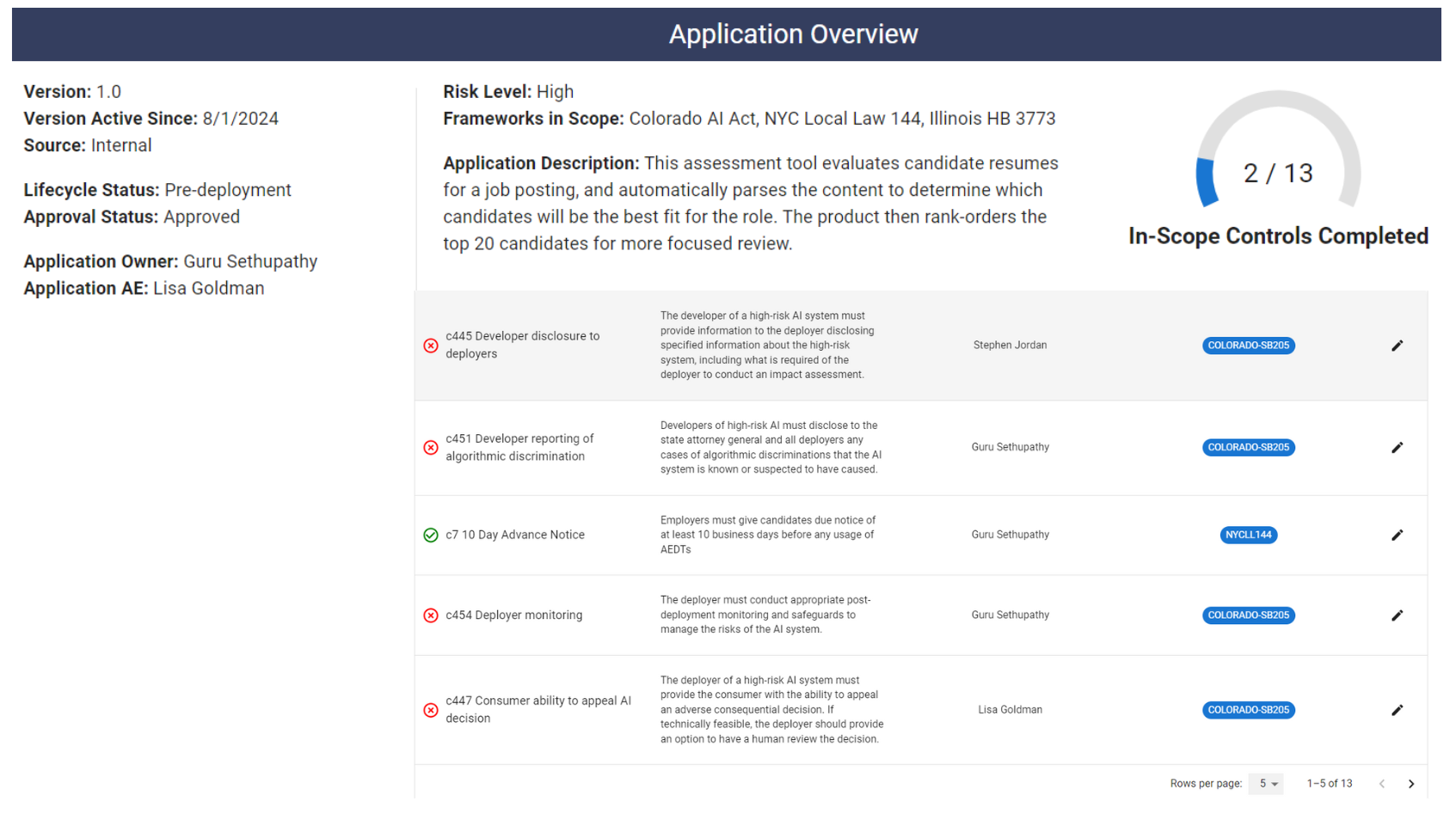This screenshot has width=1456, height=814.
Task: Toggle the green completed status on c7
Action: tap(431, 534)
